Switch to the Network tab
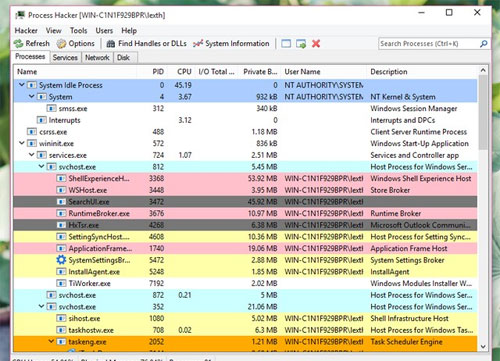Viewport: 500px width, 361px height. pos(97,58)
